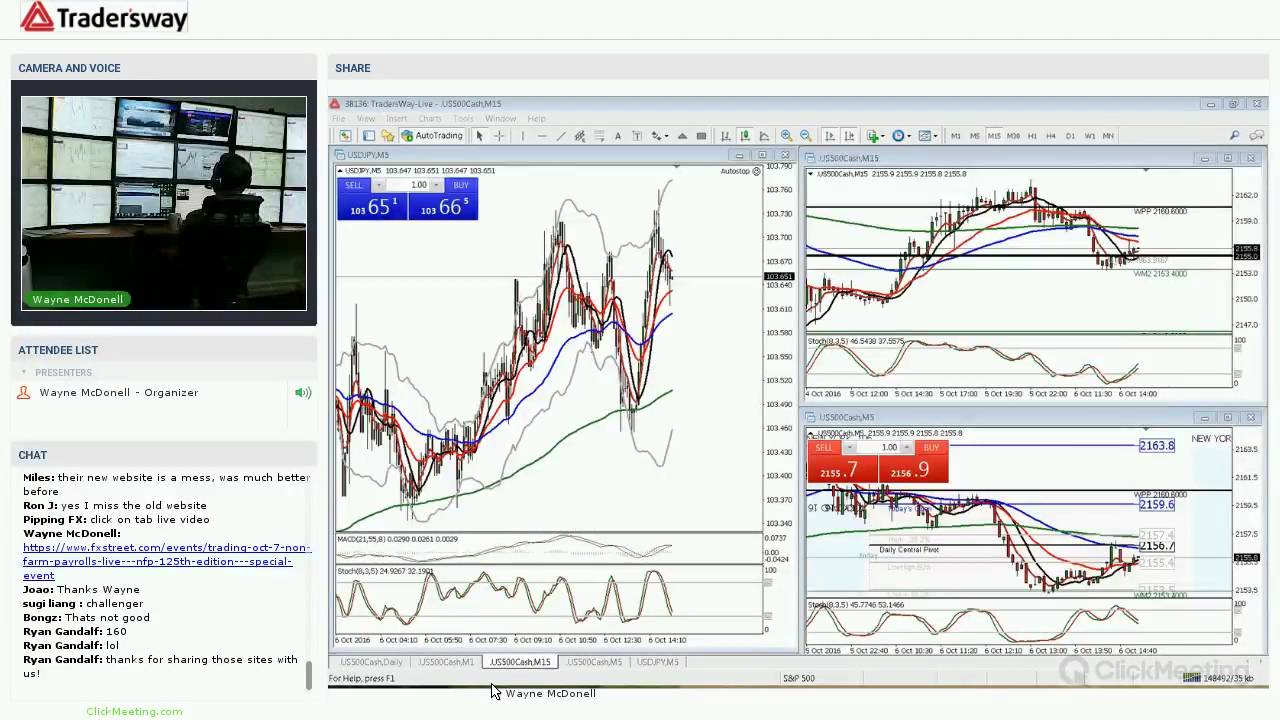Click BUY on the USDJPY chart

point(461,185)
